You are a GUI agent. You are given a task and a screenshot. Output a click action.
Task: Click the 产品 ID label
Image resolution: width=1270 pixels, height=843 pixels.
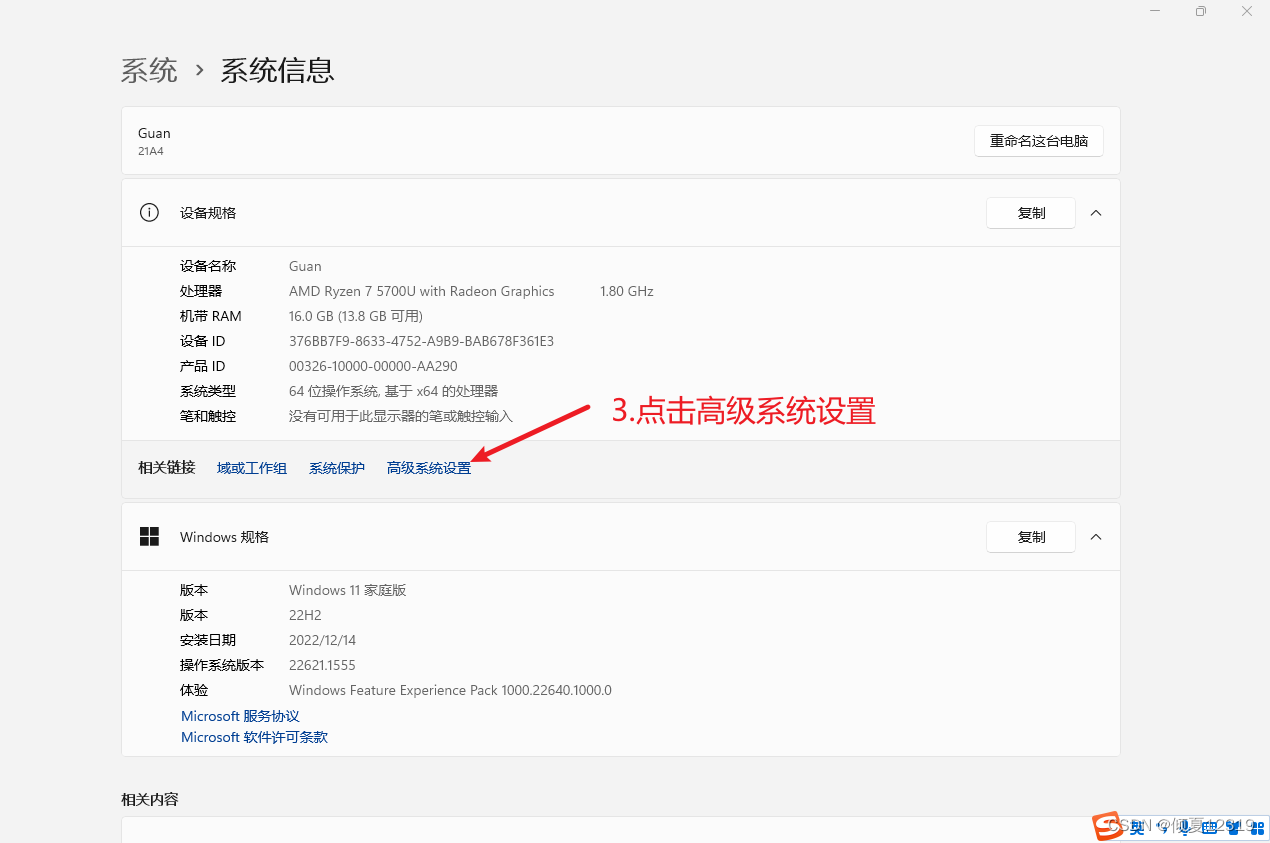[203, 366]
